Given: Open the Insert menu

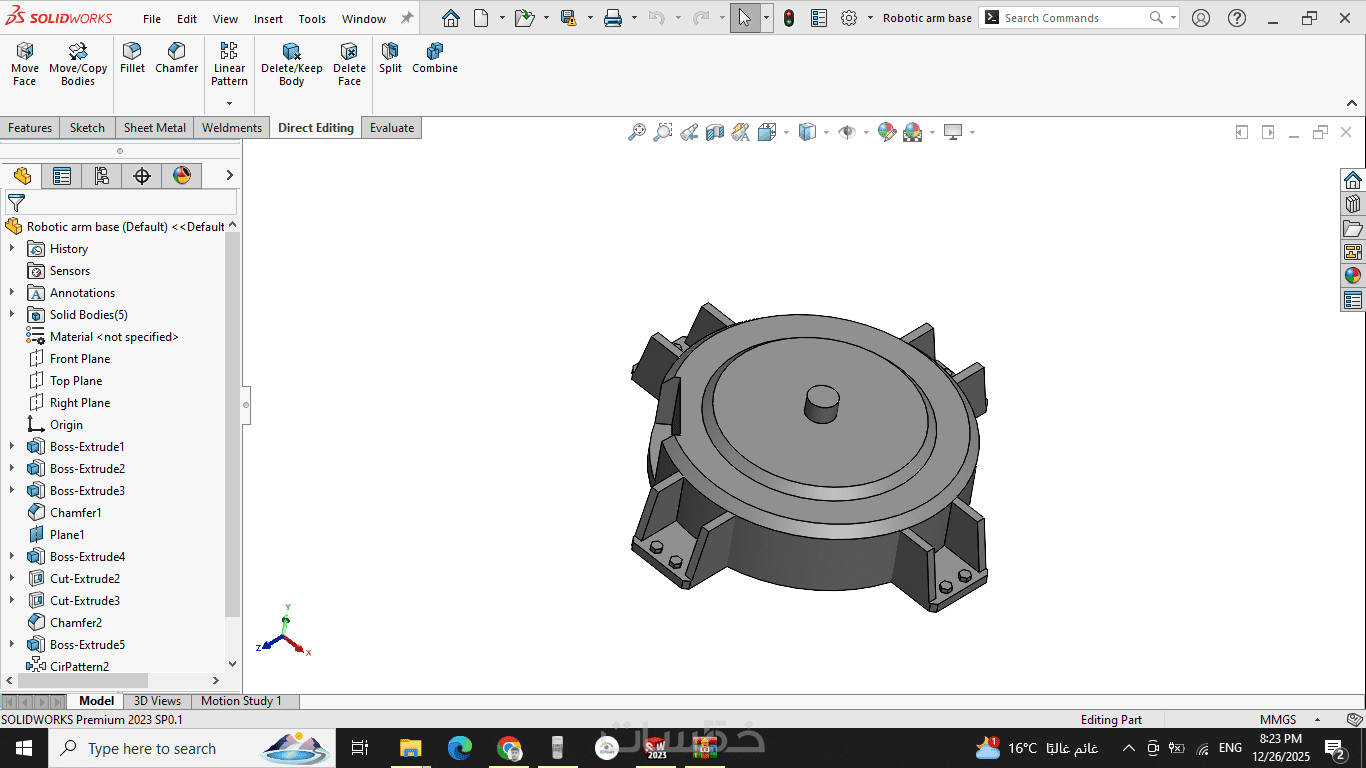Looking at the screenshot, I should pyautogui.click(x=268, y=19).
